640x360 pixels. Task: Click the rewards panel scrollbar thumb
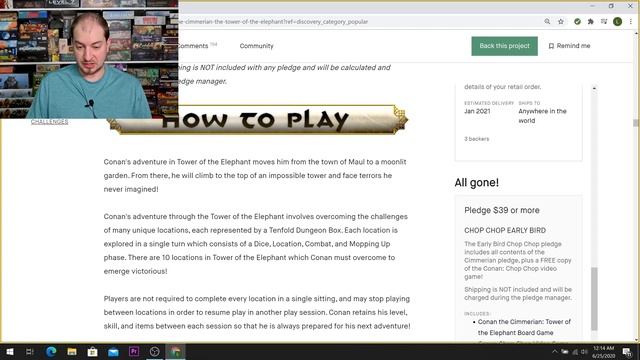click(594, 299)
